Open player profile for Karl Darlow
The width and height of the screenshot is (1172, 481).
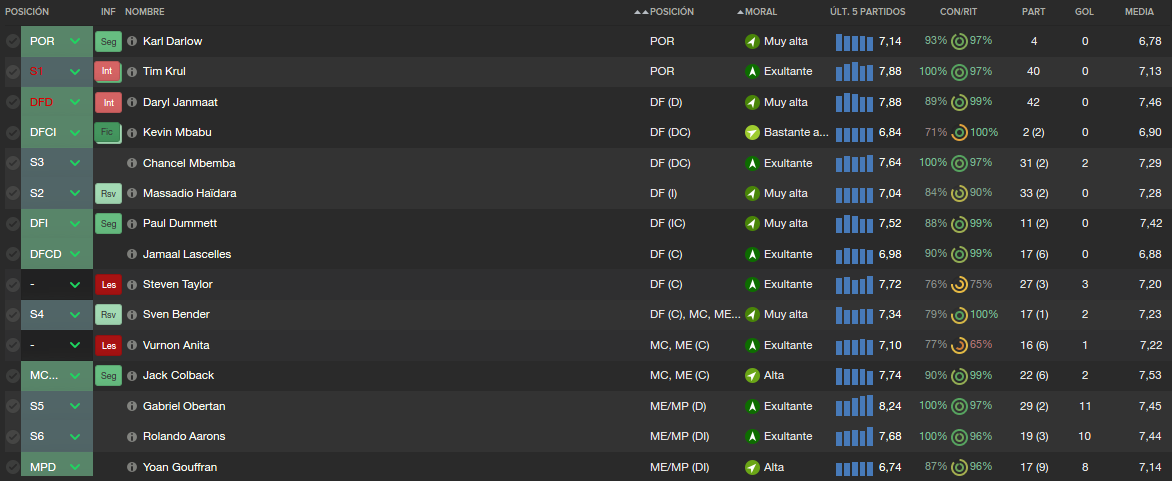(173, 42)
